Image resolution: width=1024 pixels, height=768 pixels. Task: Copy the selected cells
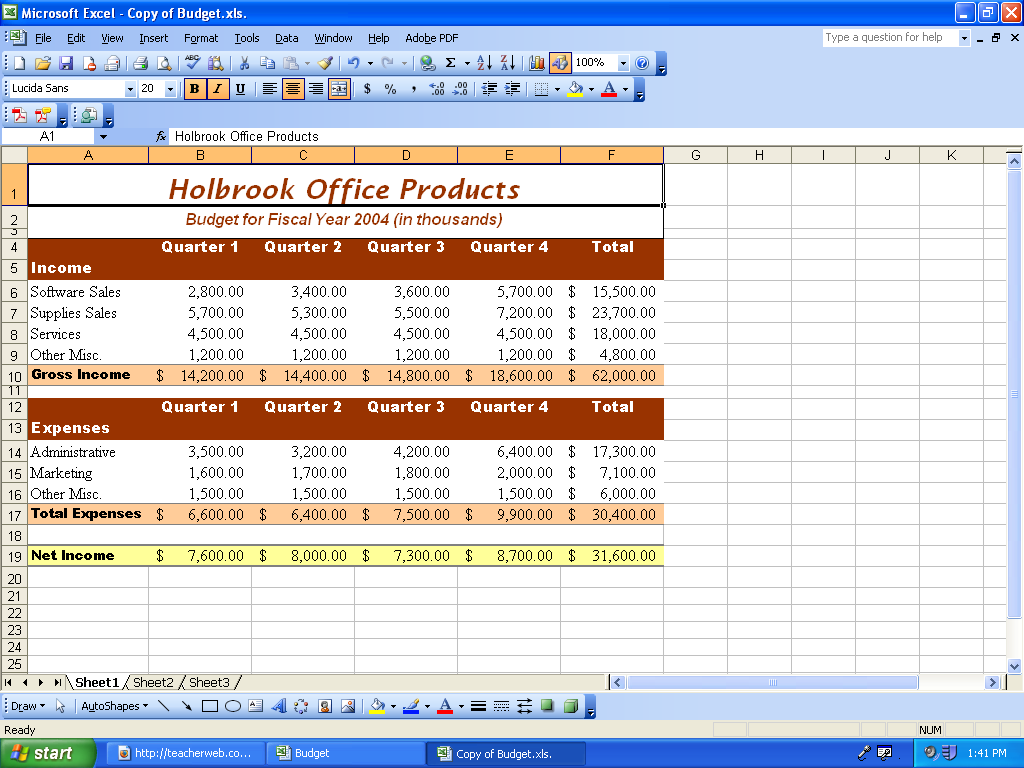[267, 63]
